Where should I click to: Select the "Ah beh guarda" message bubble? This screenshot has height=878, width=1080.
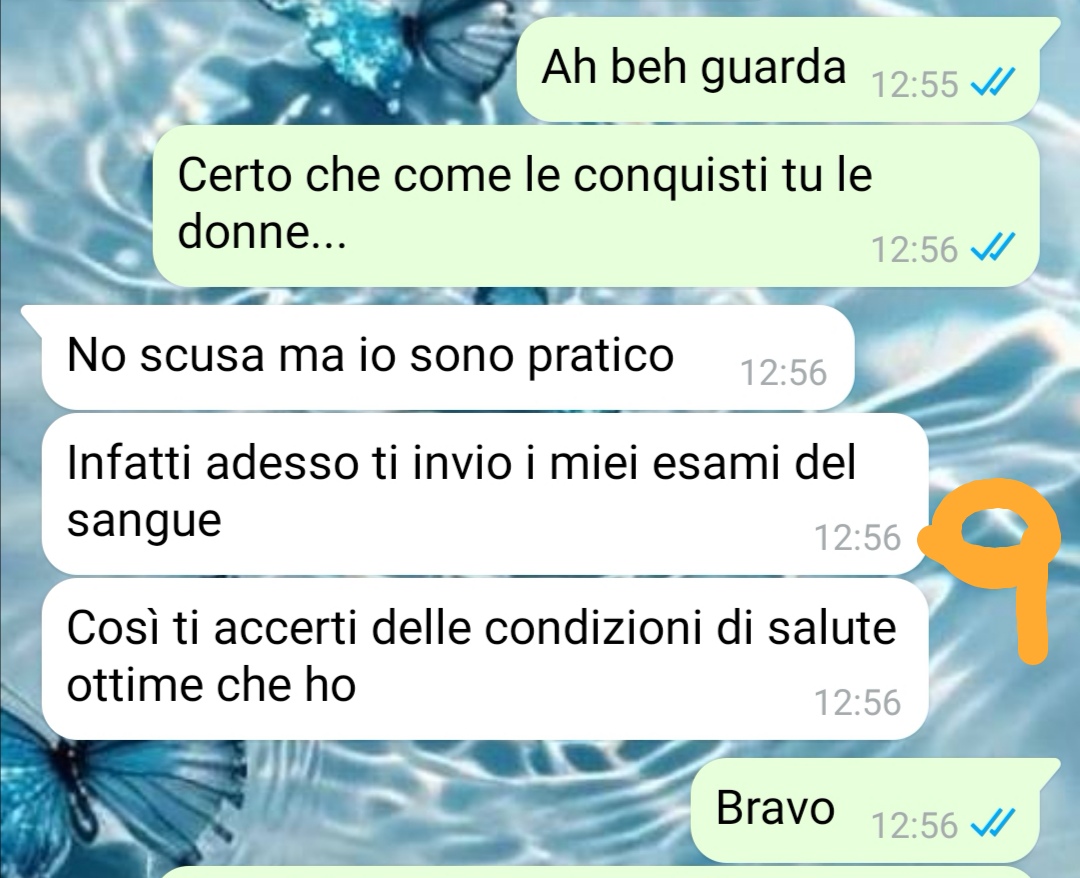pyautogui.click(x=778, y=69)
